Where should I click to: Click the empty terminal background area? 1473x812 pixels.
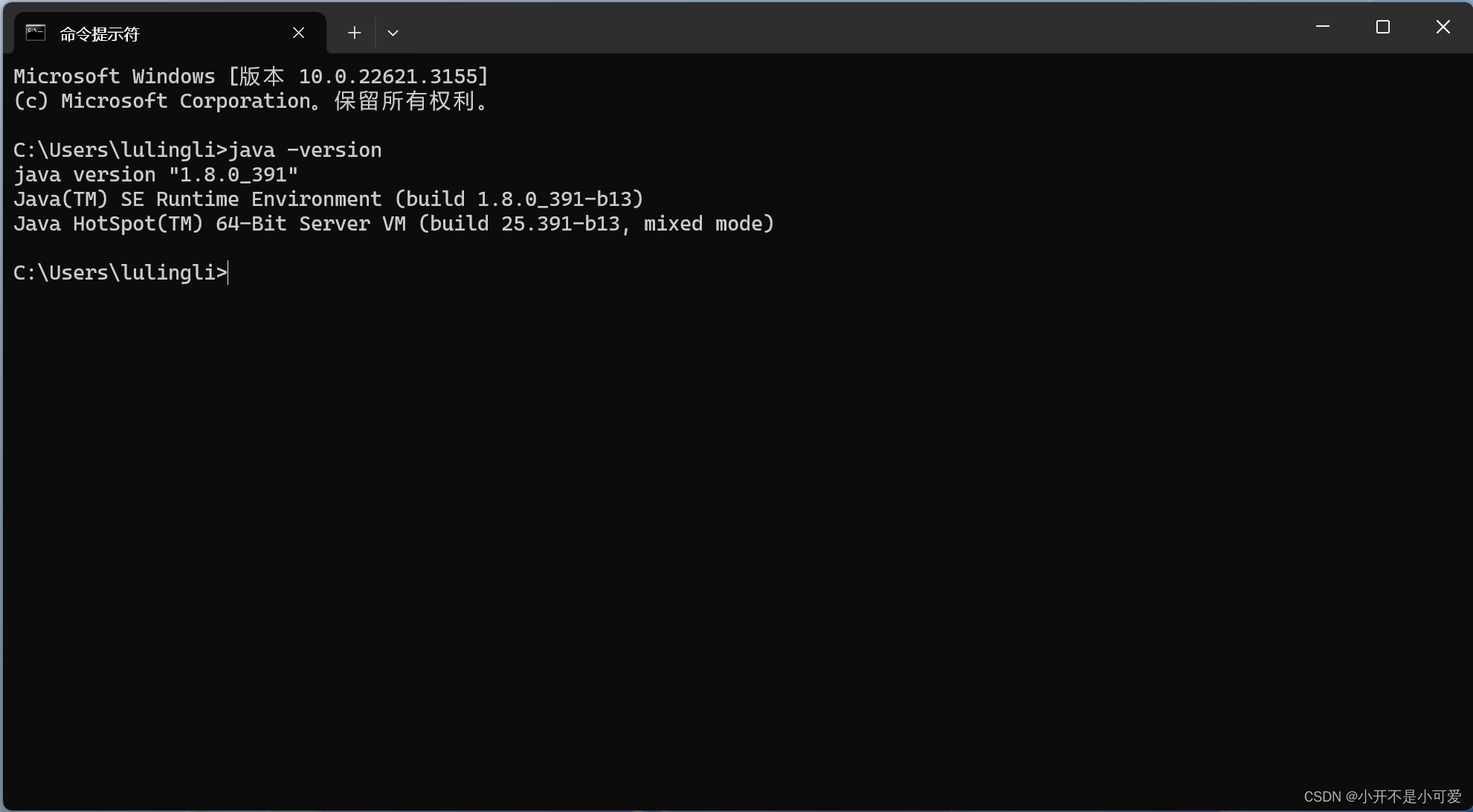pyautogui.click(x=736, y=521)
